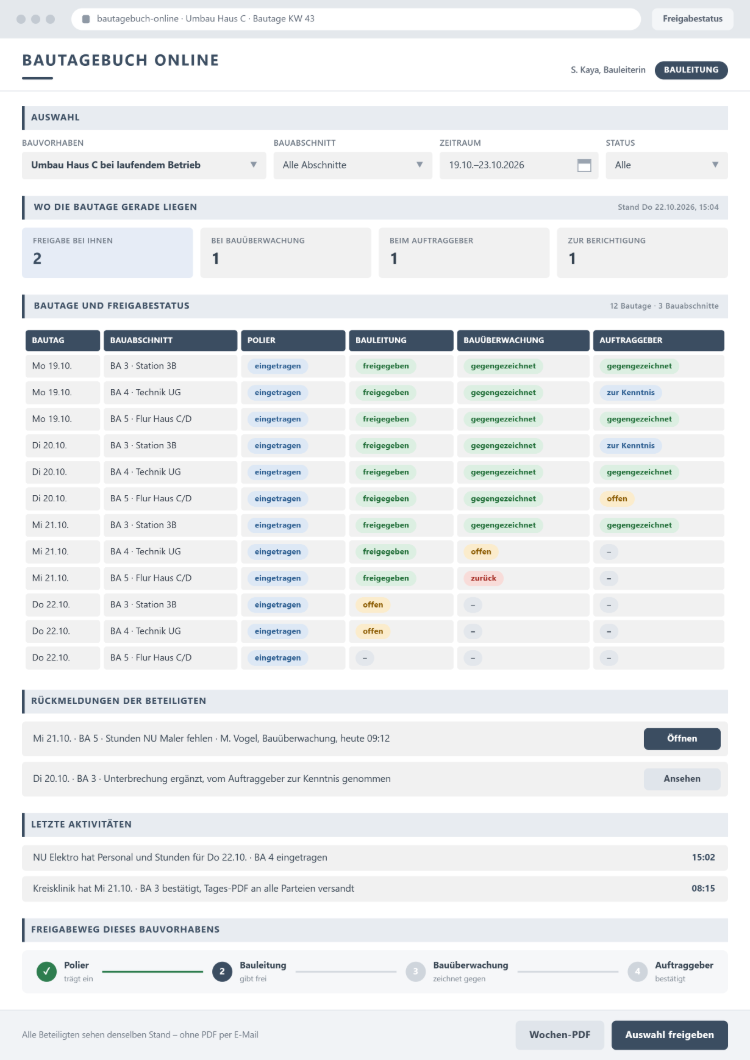
Task: Click Bauüberwachung gegengezeichnet for Mi 21.10. BA 3
Action: (503, 525)
